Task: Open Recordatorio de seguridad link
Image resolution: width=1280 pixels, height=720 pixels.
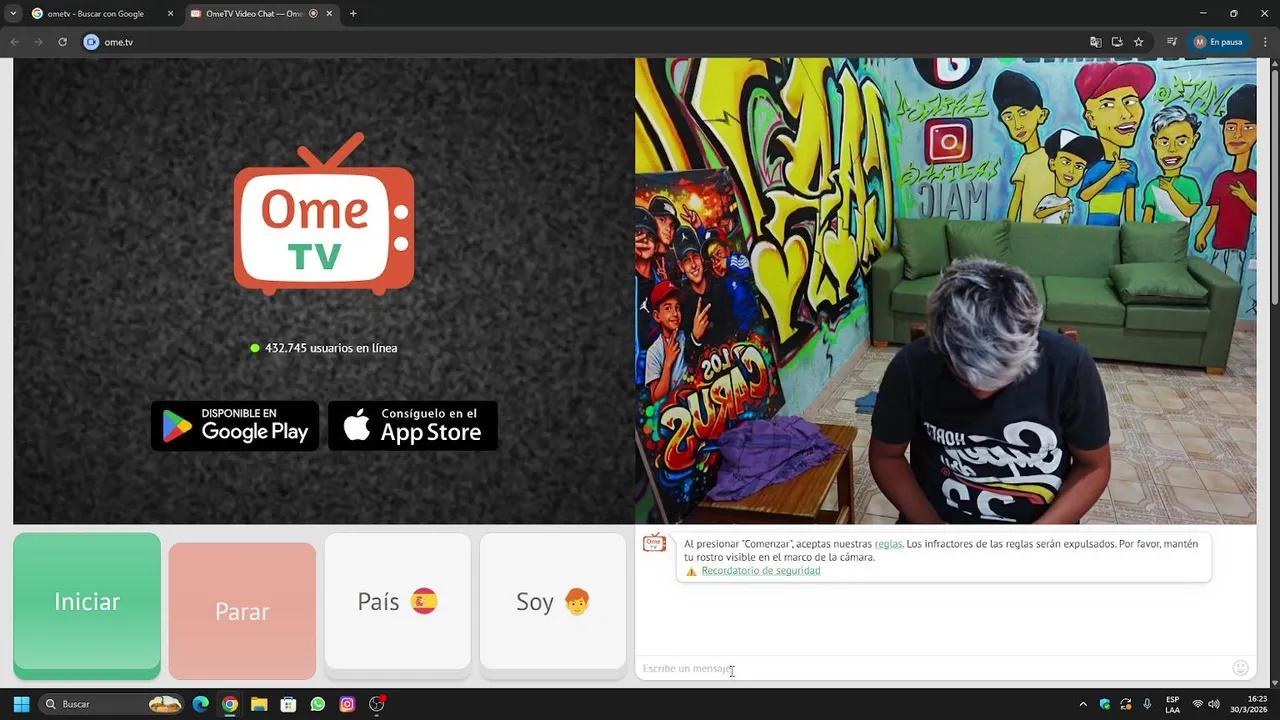Action: pos(760,571)
